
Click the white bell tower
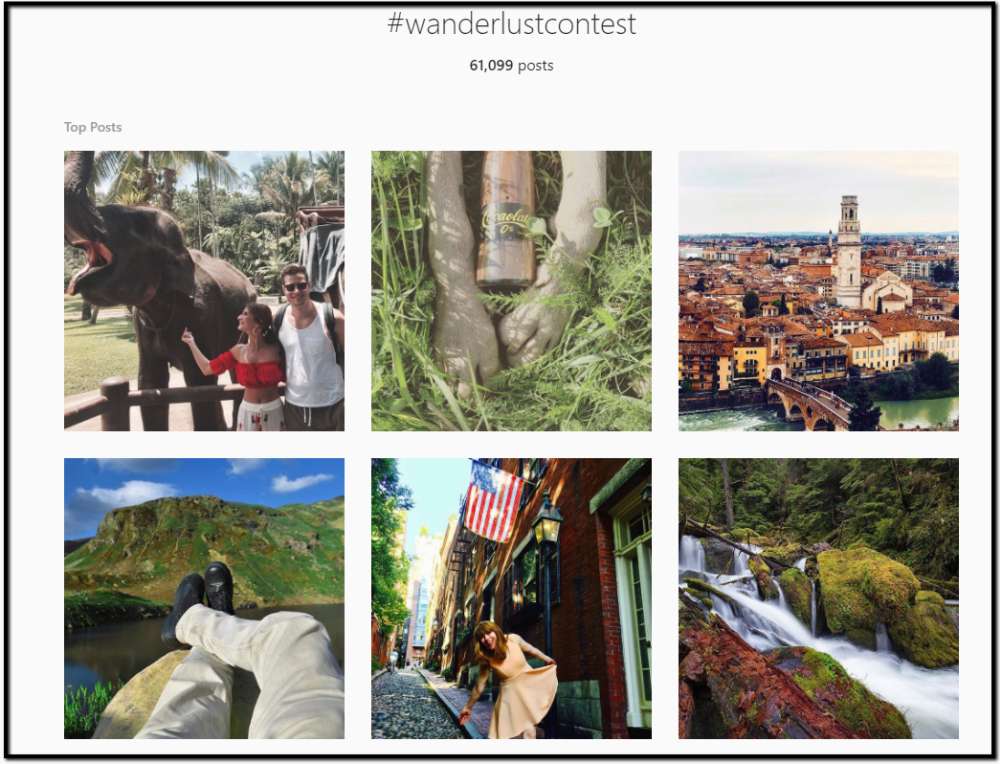848,252
